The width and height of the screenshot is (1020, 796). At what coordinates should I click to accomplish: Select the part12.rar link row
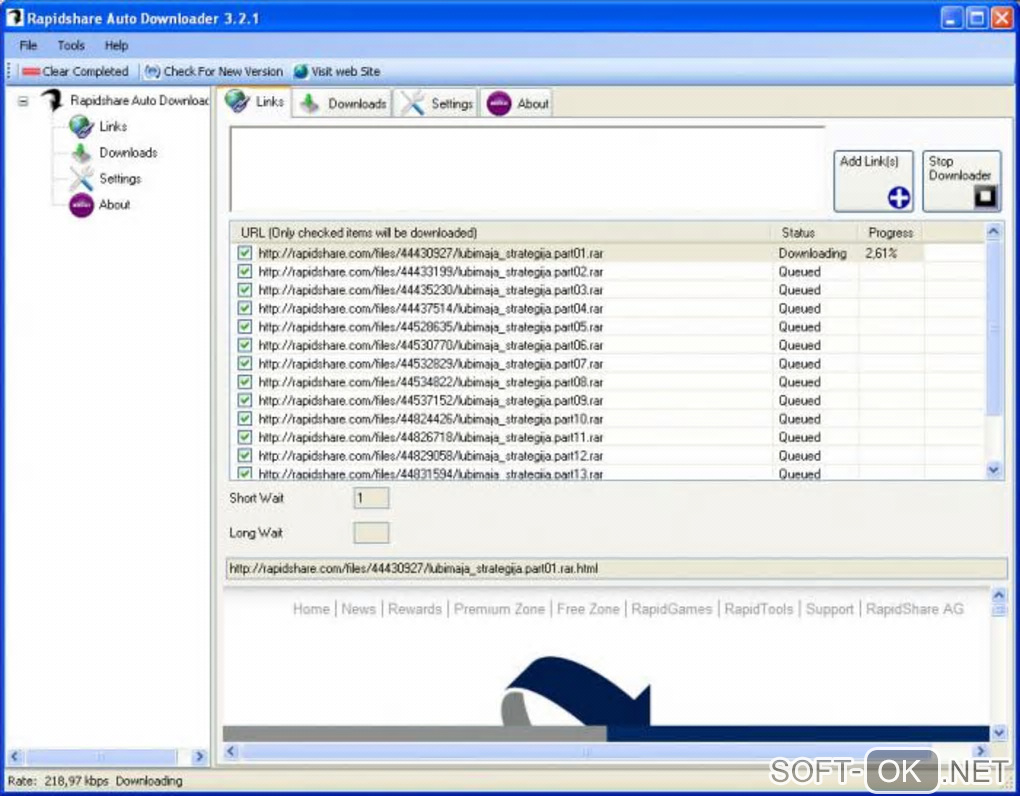click(608, 456)
